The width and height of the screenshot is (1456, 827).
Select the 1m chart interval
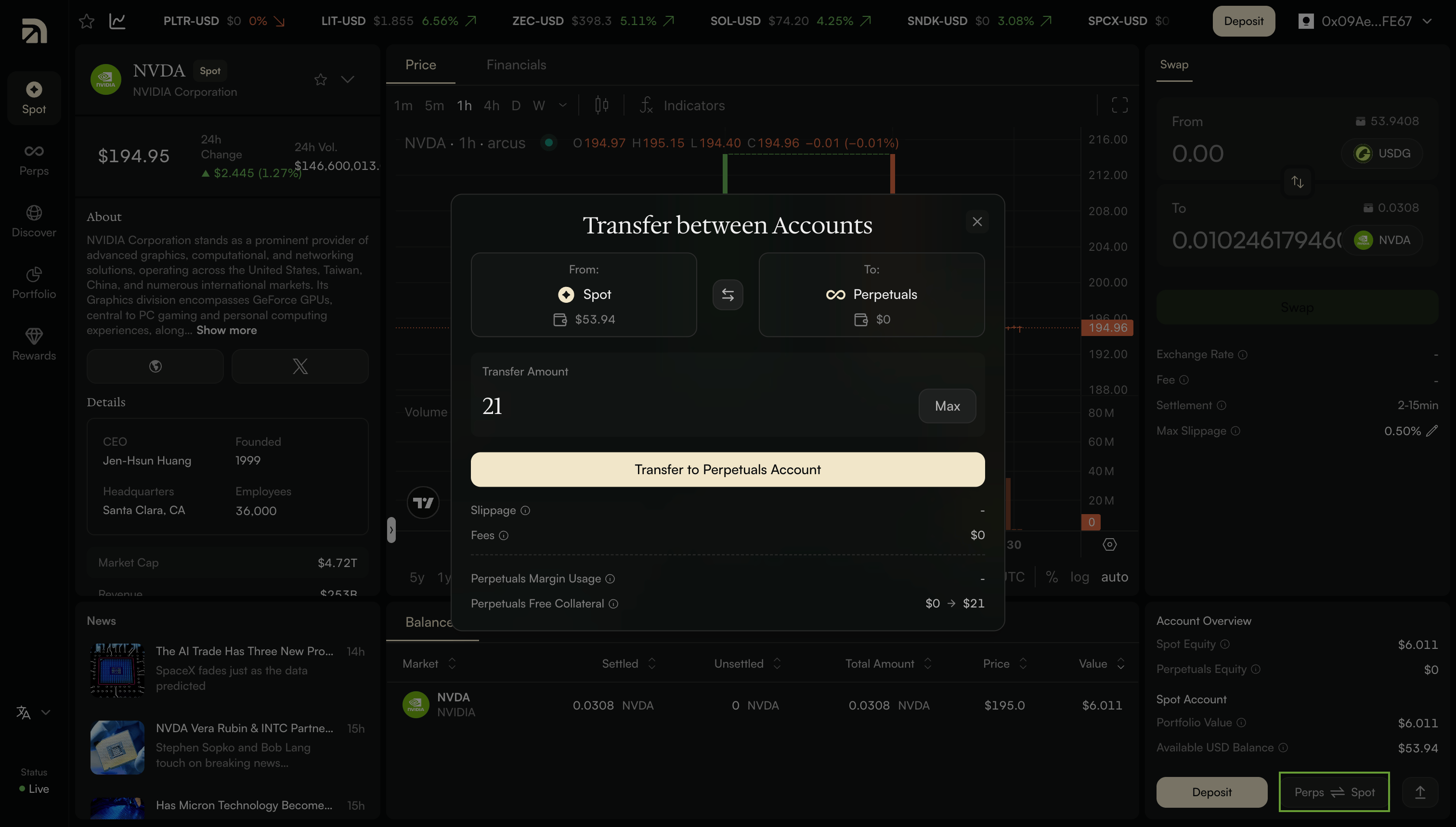point(403,105)
